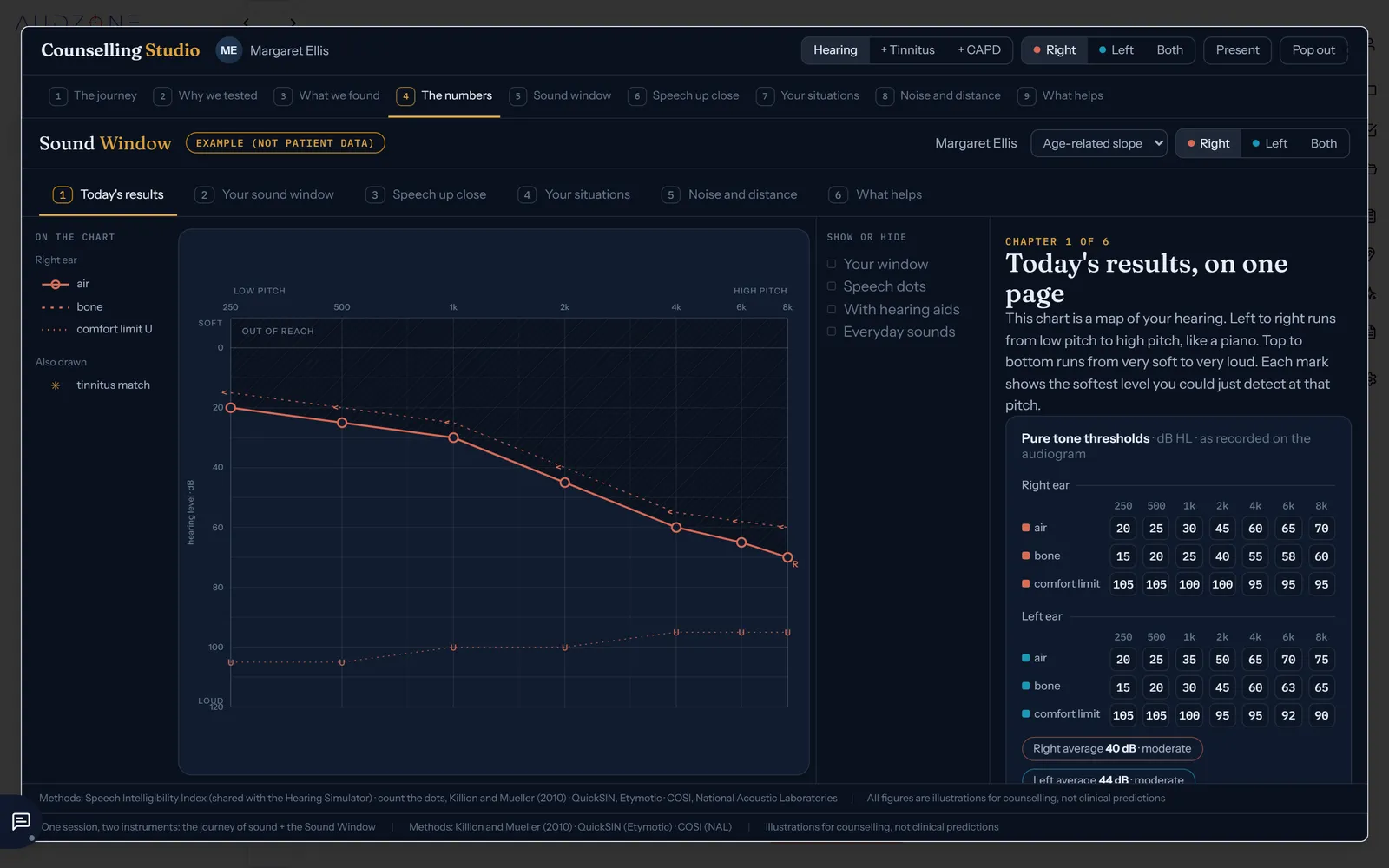Open the What we found step

pyautogui.click(x=327, y=95)
